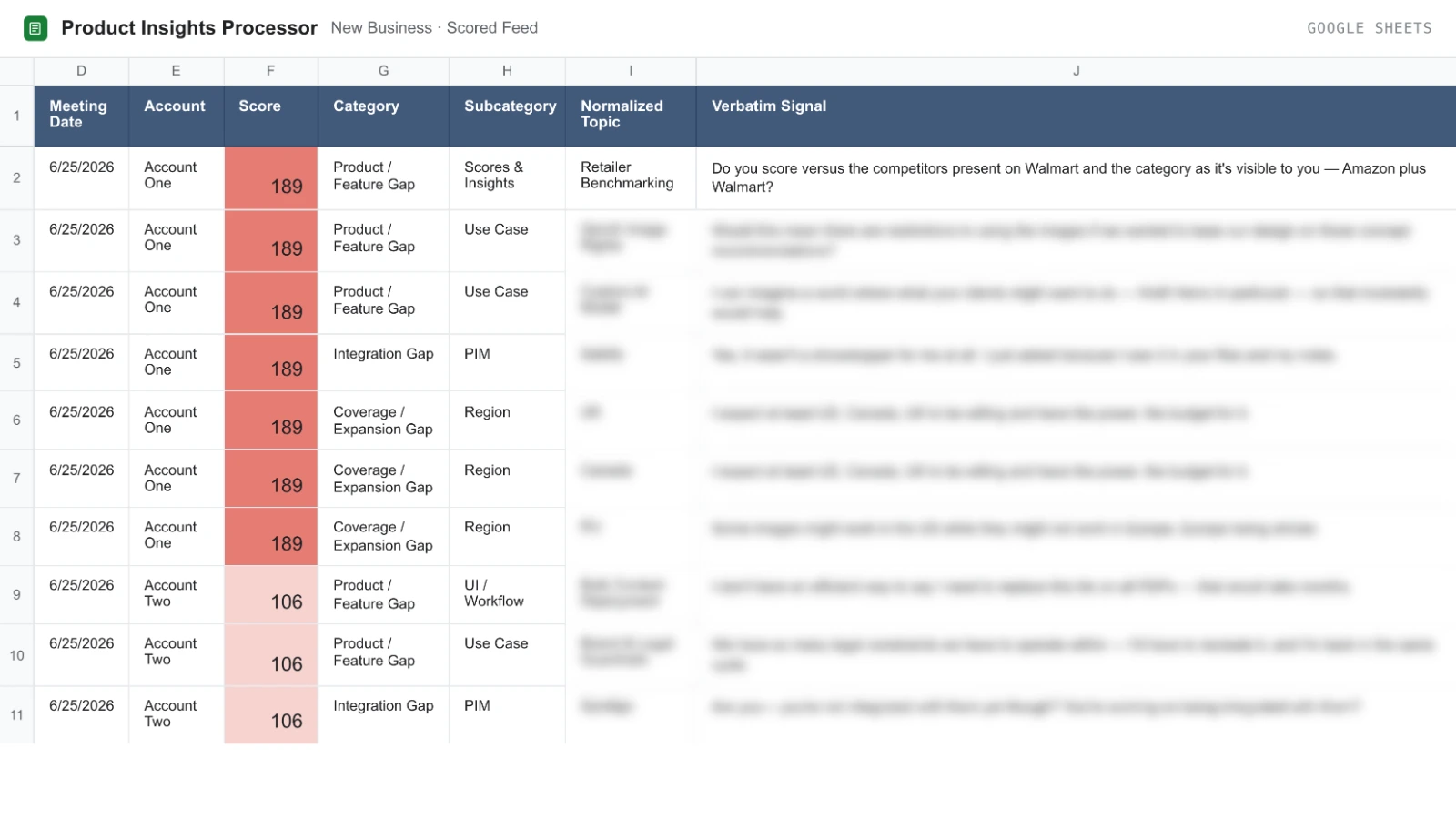Select the 6/25/2026 date in row 2
This screenshot has width=1456, height=819.
click(82, 178)
